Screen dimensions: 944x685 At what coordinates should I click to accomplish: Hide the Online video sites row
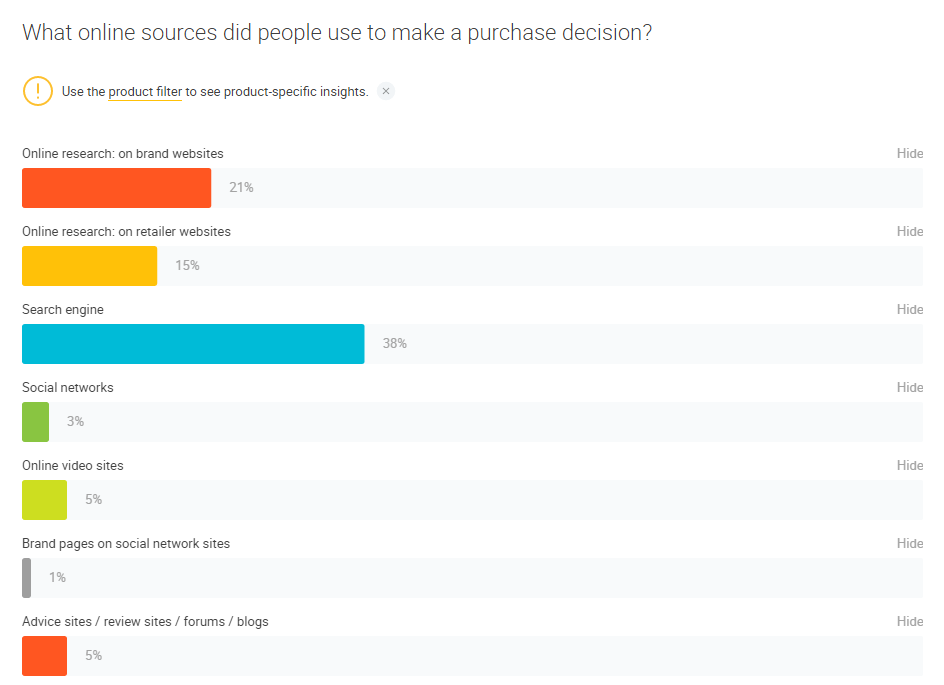909,466
